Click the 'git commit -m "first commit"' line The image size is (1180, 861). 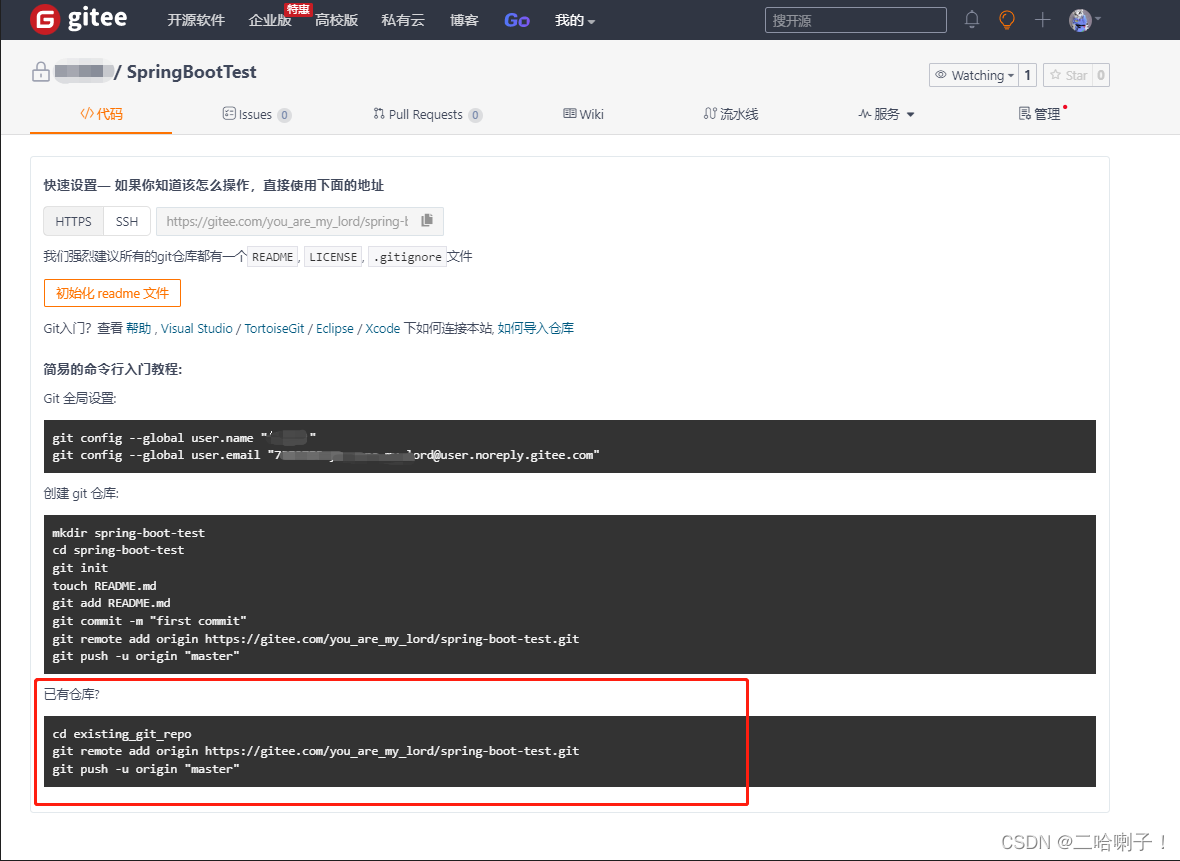[x=149, y=621]
